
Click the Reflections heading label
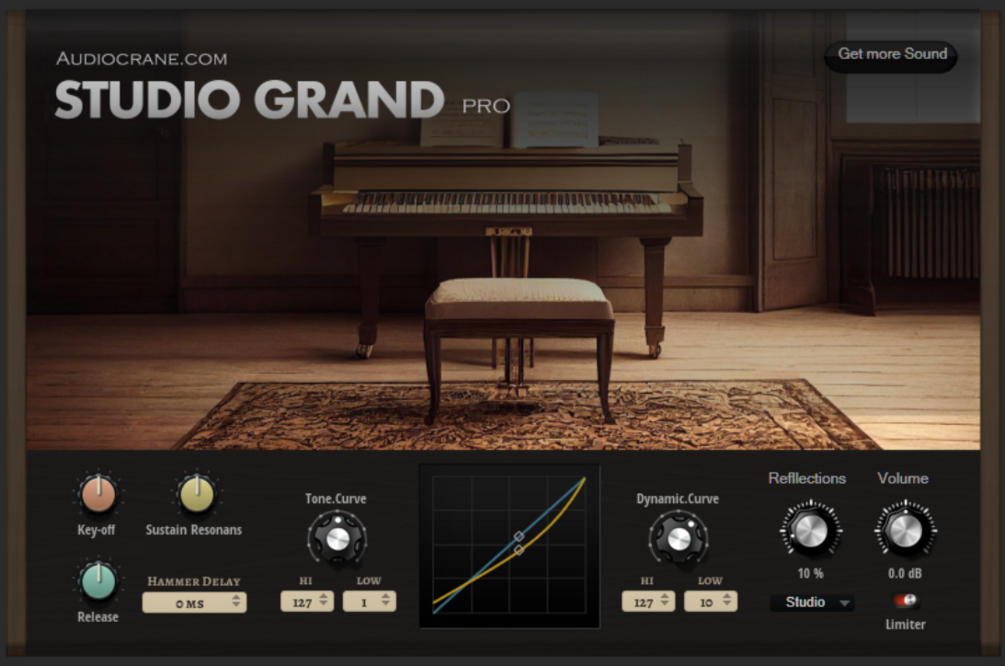tap(807, 478)
